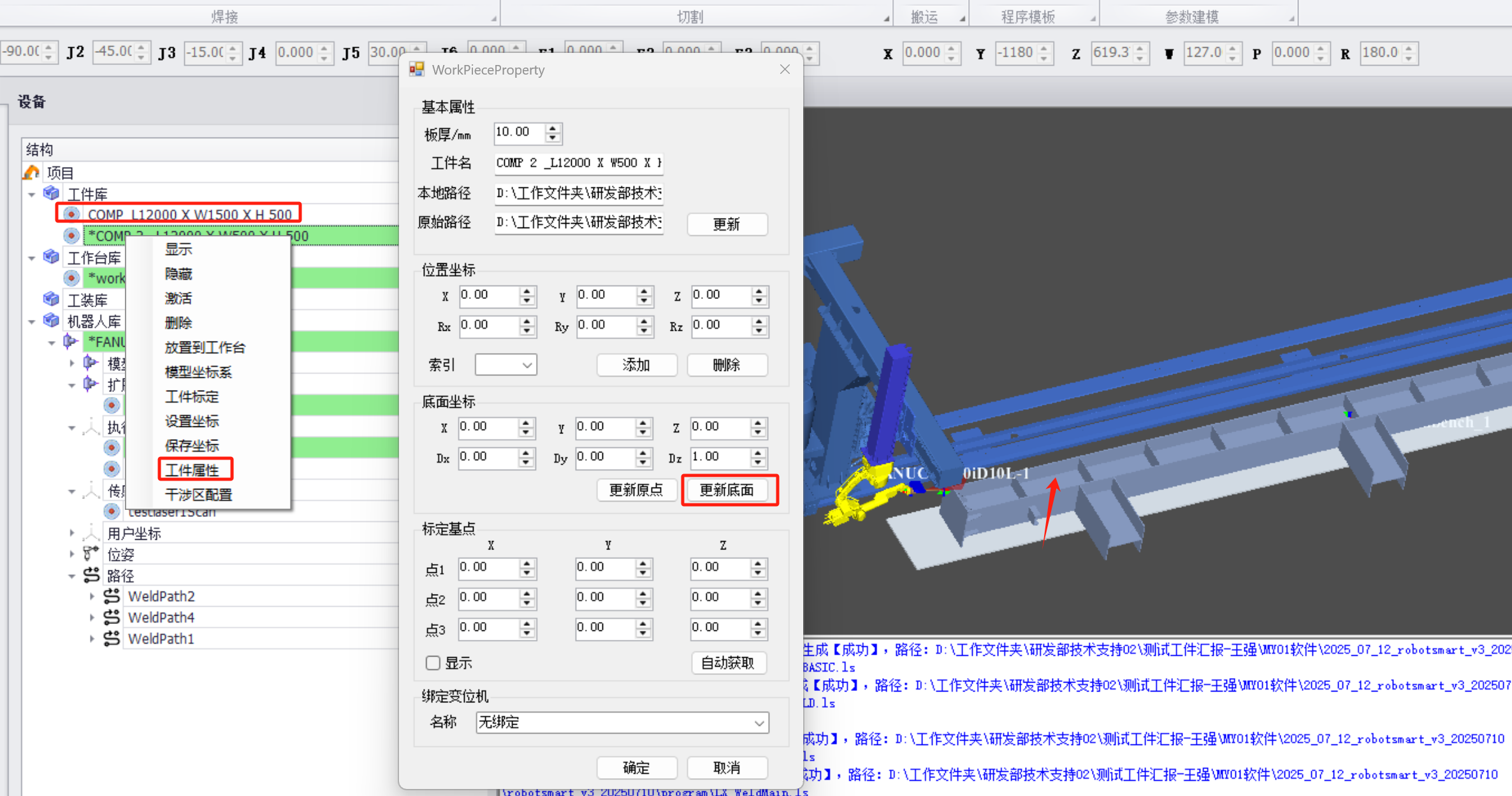Click the 工装库 cube icon
This screenshot has height=796, width=1512.
click(51, 299)
